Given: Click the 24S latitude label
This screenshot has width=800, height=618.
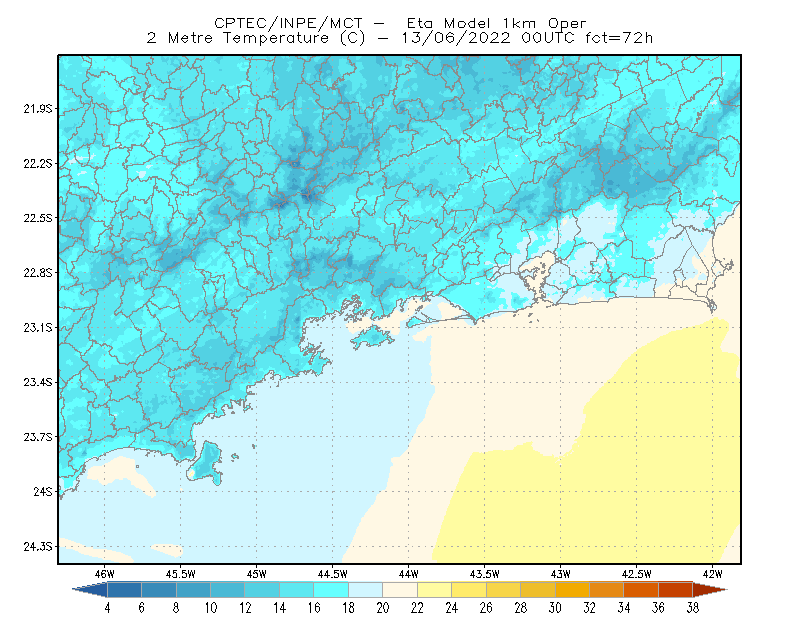Looking at the screenshot, I should [x=43, y=491].
